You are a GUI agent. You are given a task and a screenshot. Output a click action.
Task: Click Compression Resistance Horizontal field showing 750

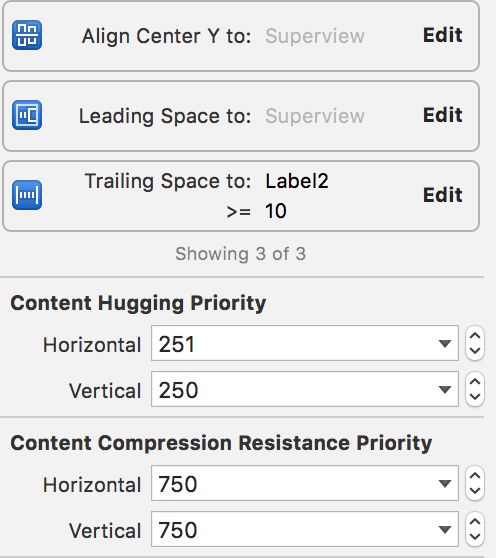tap(305, 483)
